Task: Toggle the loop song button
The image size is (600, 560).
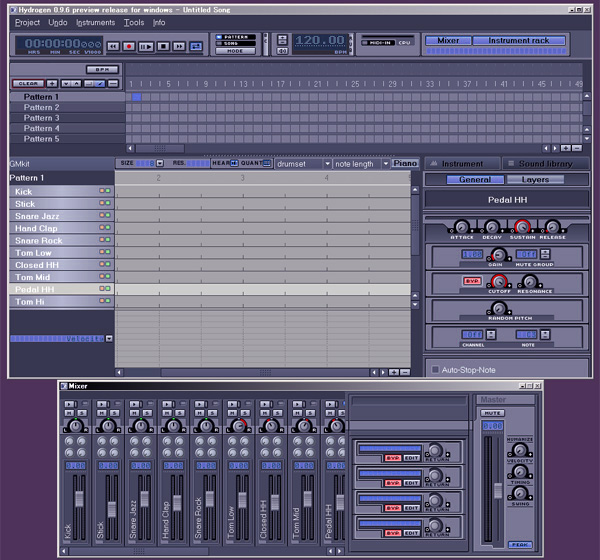Action: [195, 46]
